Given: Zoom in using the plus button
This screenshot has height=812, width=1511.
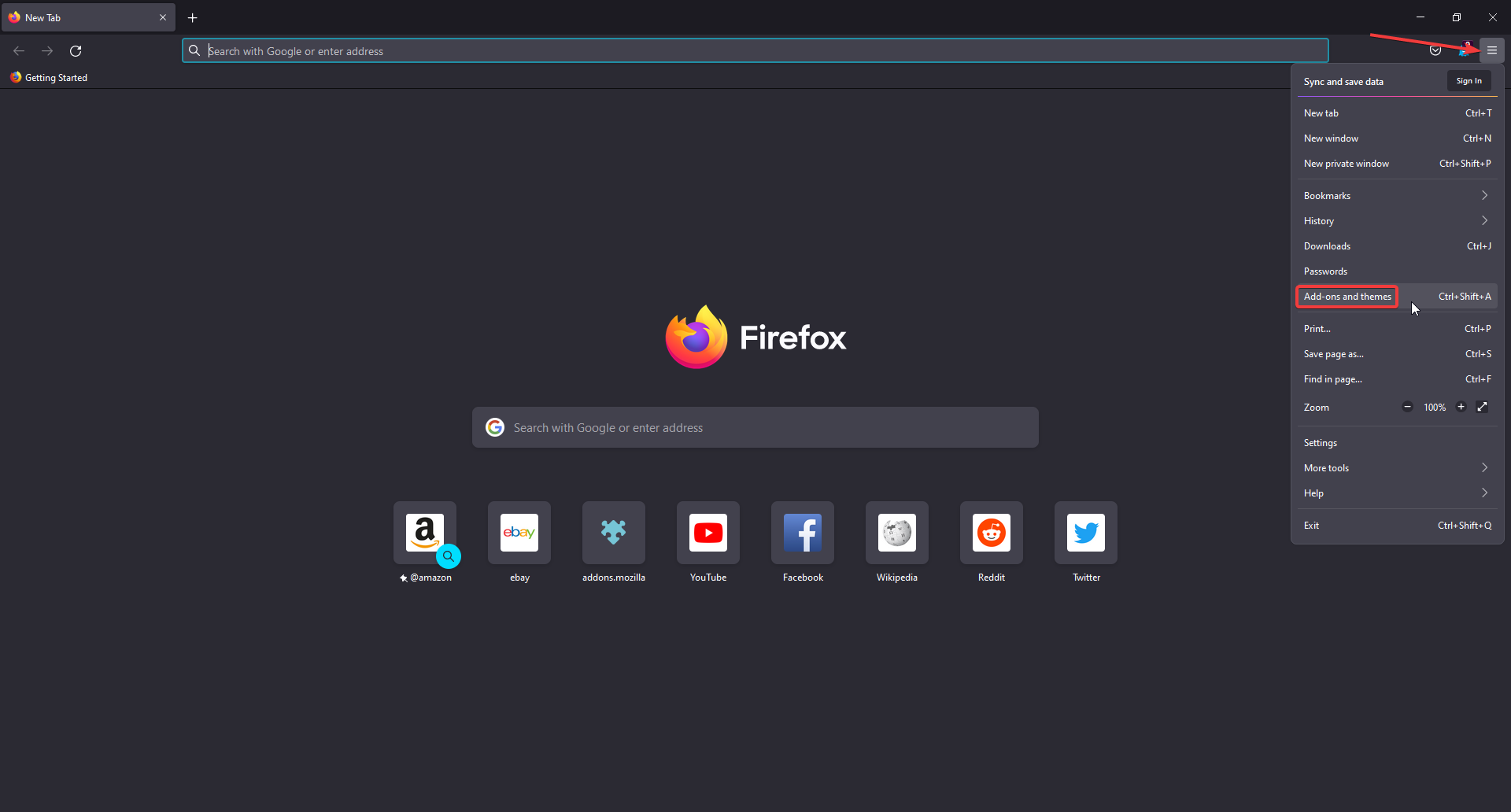Looking at the screenshot, I should coord(1461,407).
